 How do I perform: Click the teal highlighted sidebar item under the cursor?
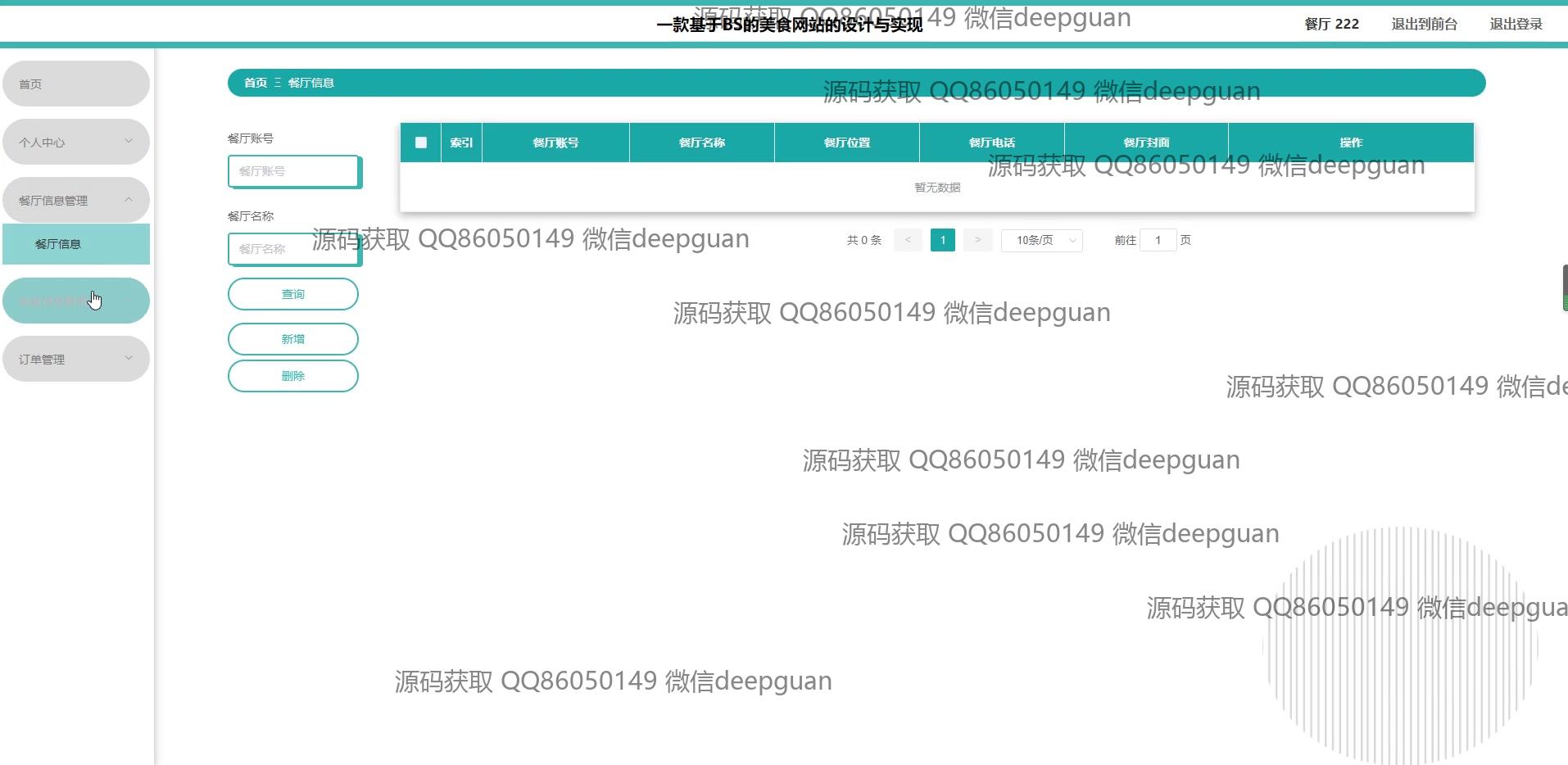pos(76,301)
